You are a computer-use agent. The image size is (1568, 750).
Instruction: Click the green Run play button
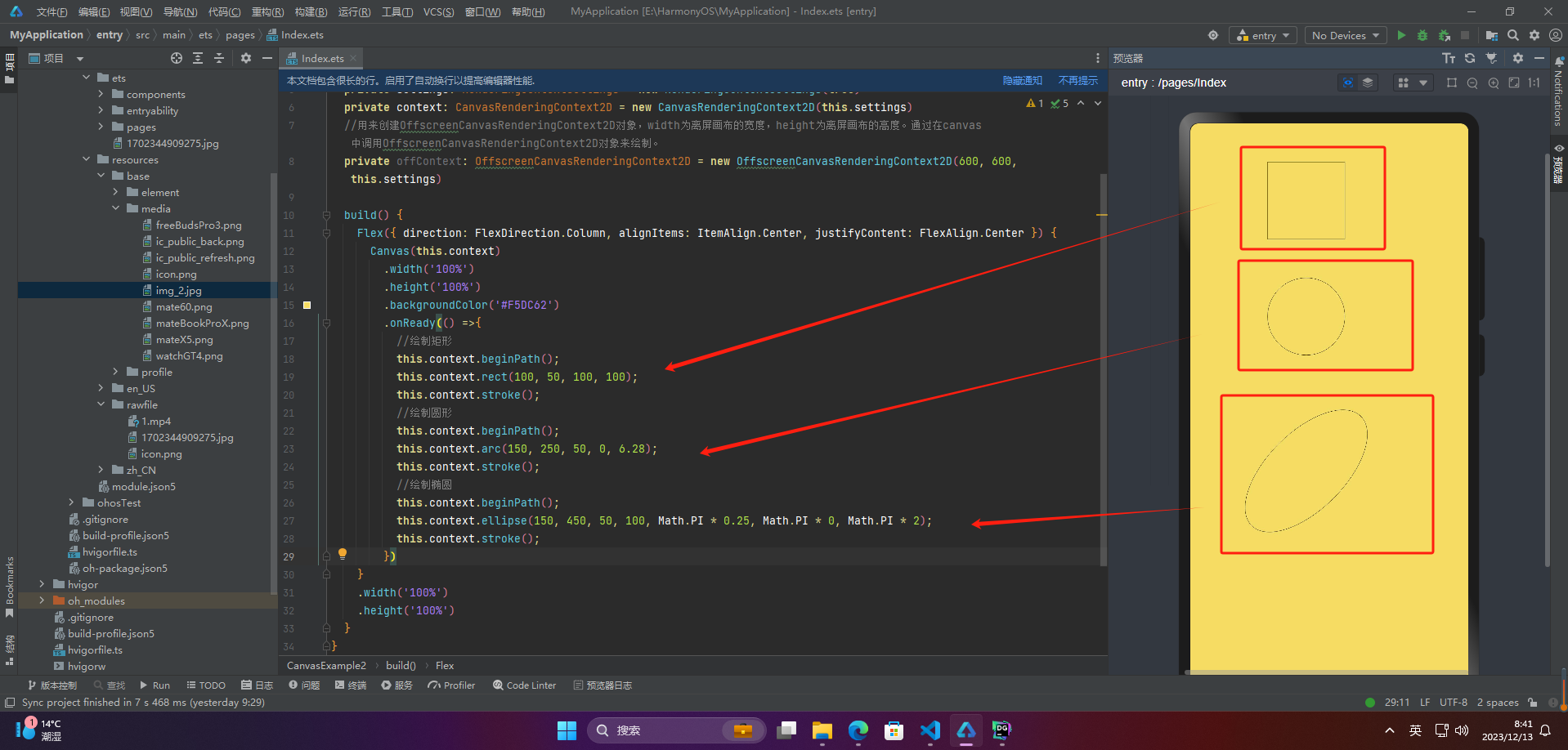[x=1401, y=35]
